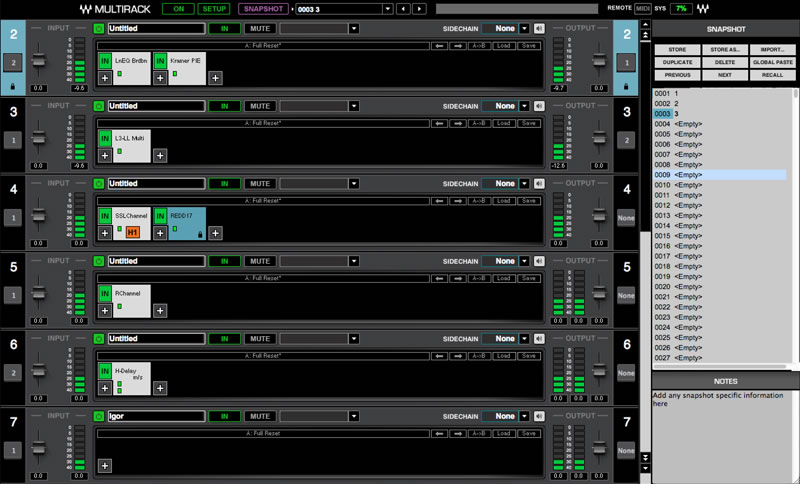Toggle the MUTE button on rack 4
This screenshot has width=800, height=484.
260,184
